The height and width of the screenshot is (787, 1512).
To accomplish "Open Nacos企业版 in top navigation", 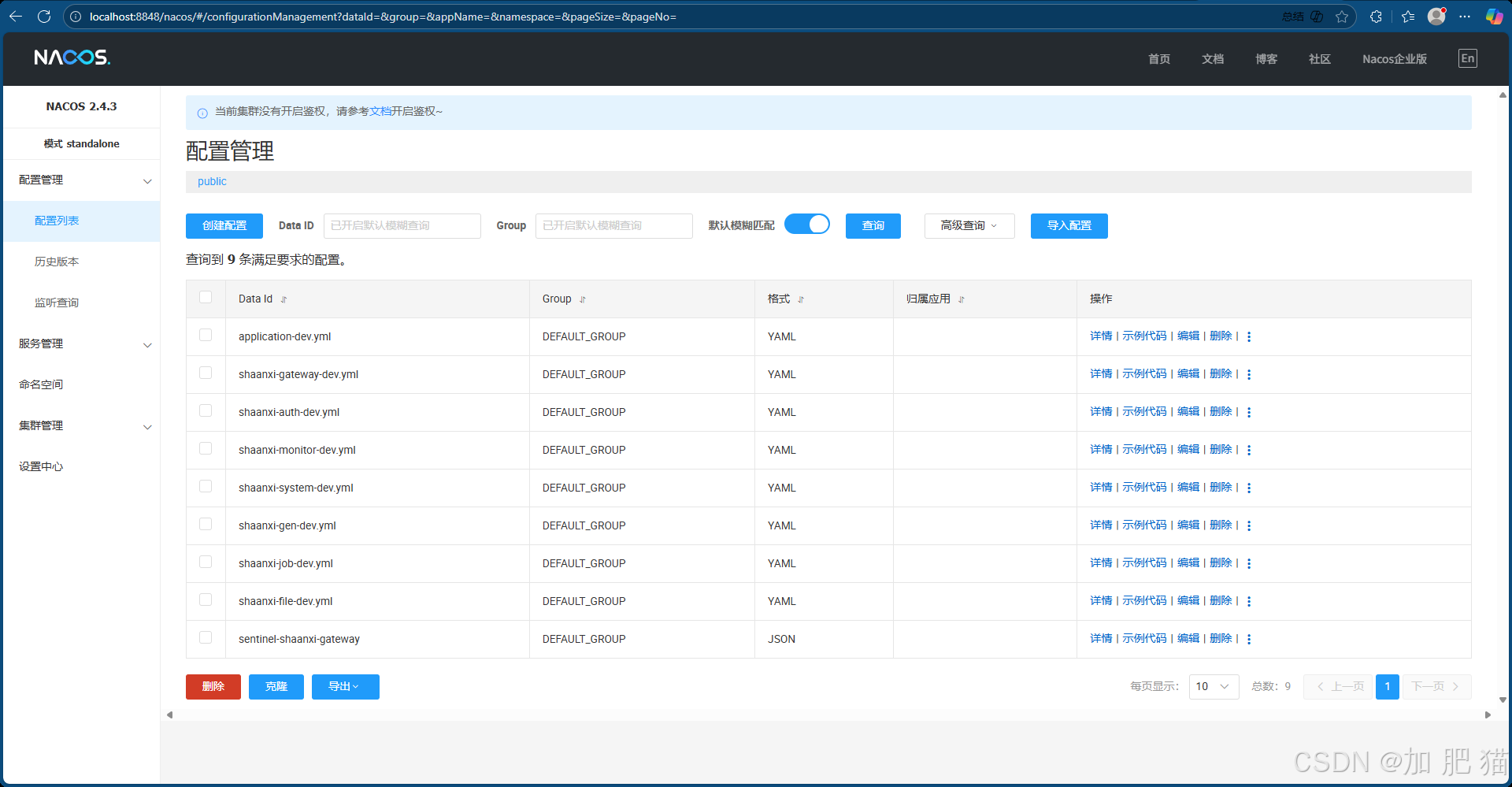I will (1395, 59).
